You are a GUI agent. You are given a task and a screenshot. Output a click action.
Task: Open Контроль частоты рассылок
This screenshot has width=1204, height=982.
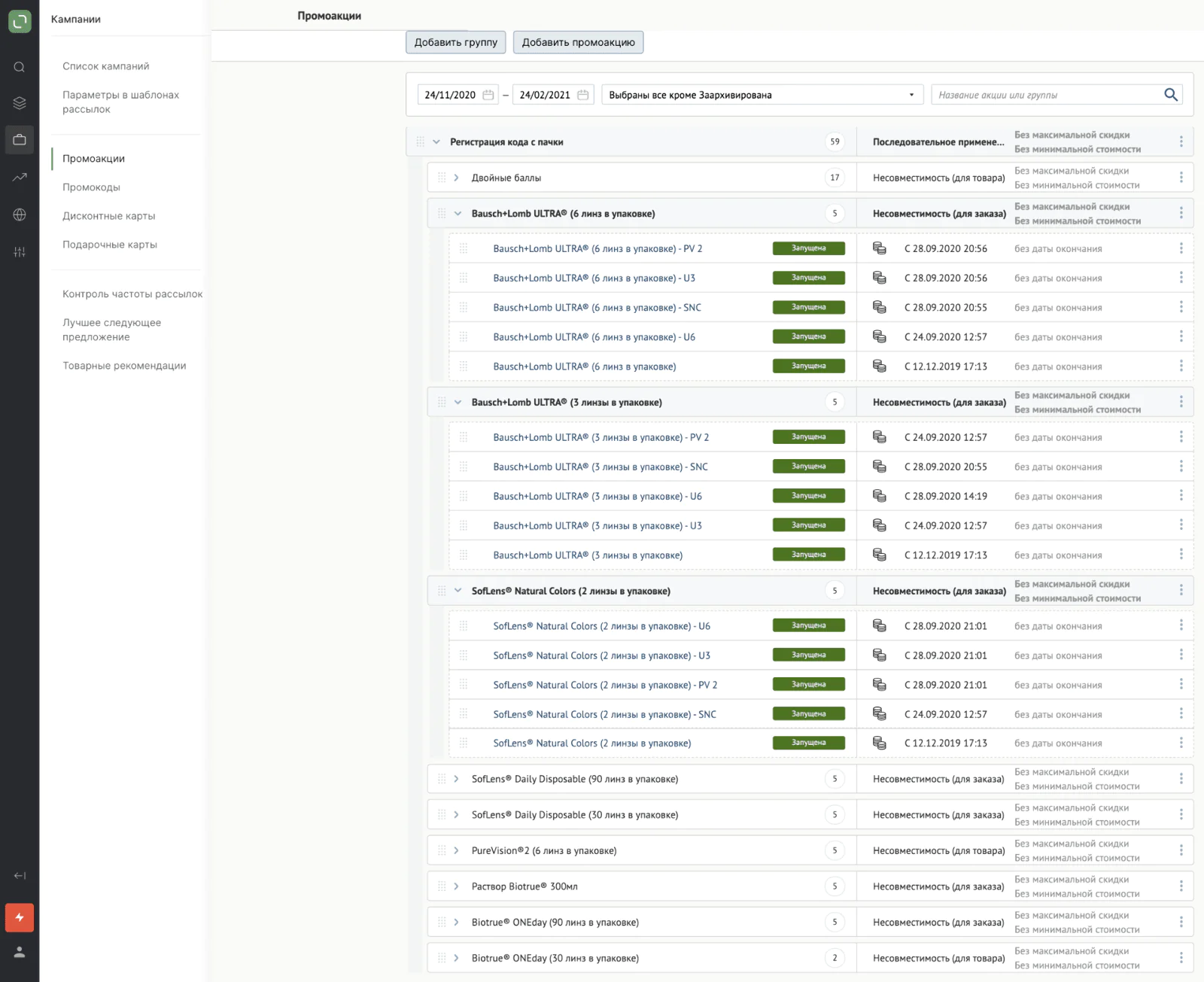[132, 294]
